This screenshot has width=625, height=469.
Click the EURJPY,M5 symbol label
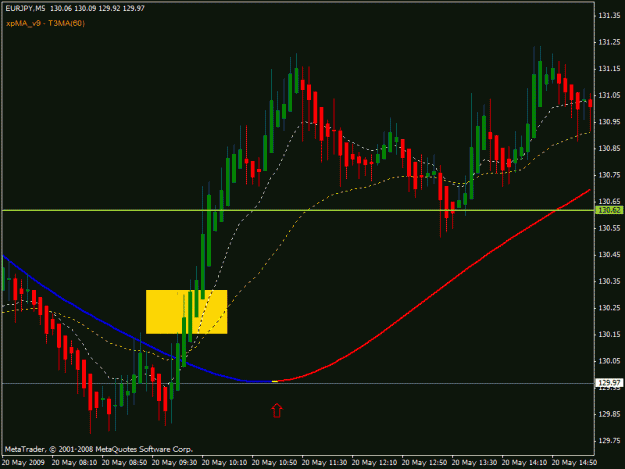(25, 8)
